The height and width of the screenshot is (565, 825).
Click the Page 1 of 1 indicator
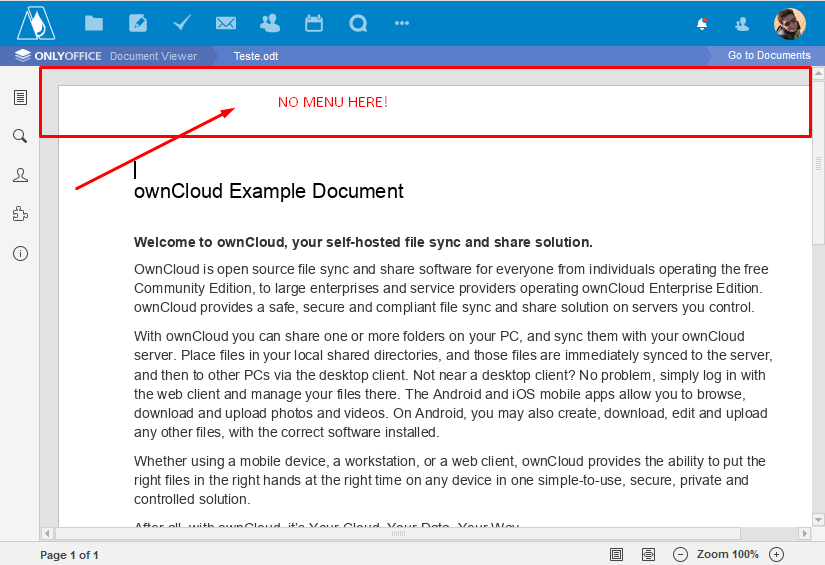pos(69,555)
